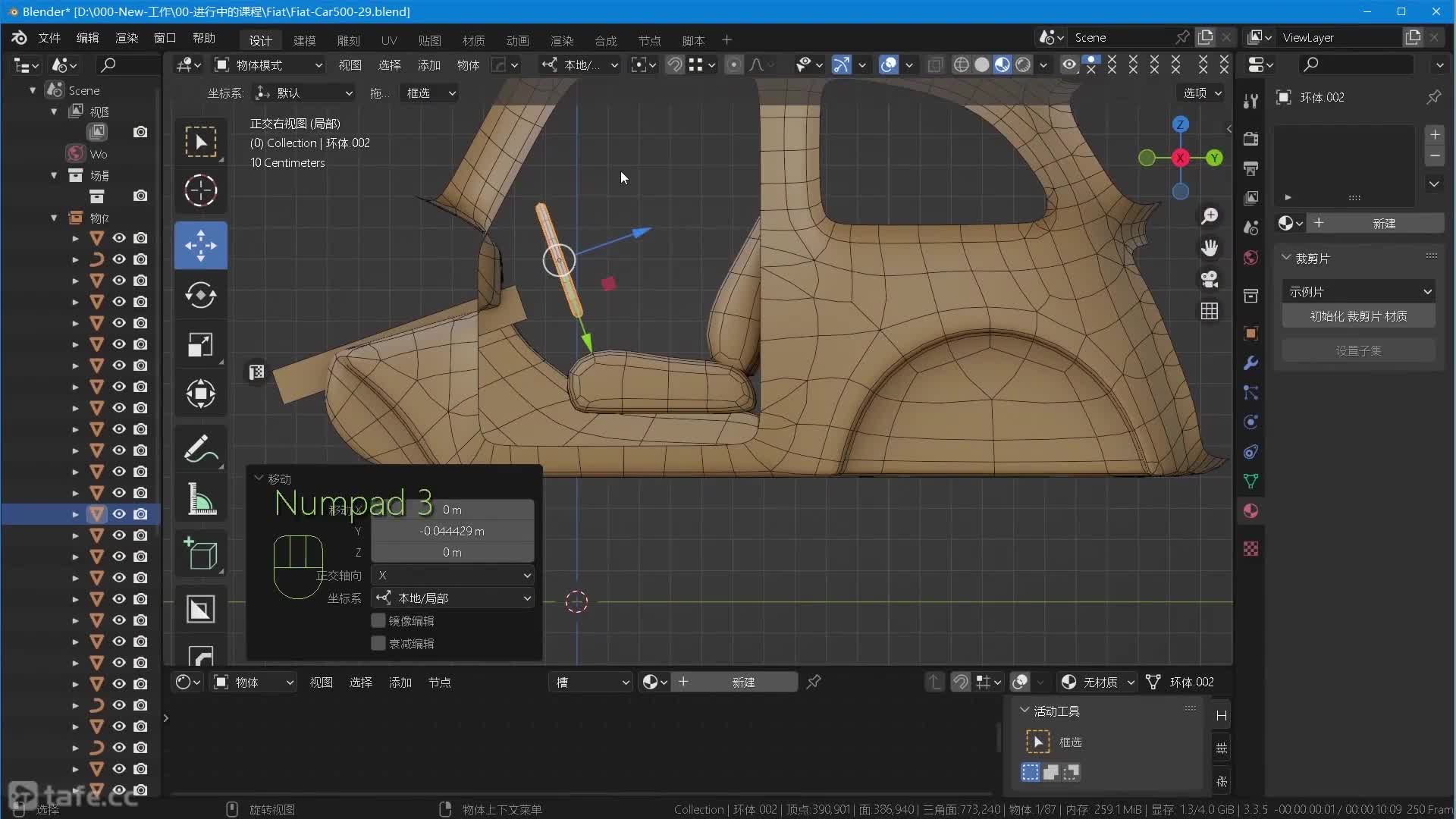The height and width of the screenshot is (819, 1456).
Task: Click the outliner search field
Action: tap(129, 65)
